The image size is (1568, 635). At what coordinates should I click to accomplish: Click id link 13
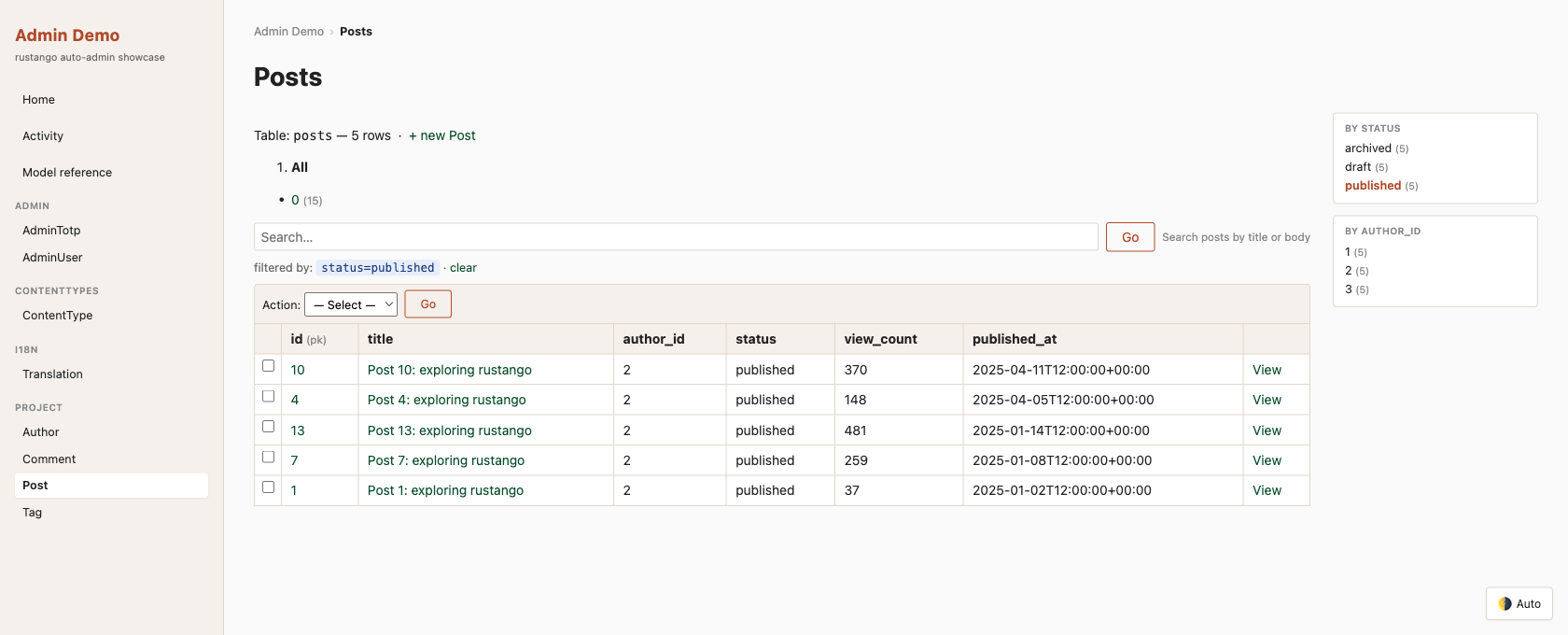pos(298,430)
